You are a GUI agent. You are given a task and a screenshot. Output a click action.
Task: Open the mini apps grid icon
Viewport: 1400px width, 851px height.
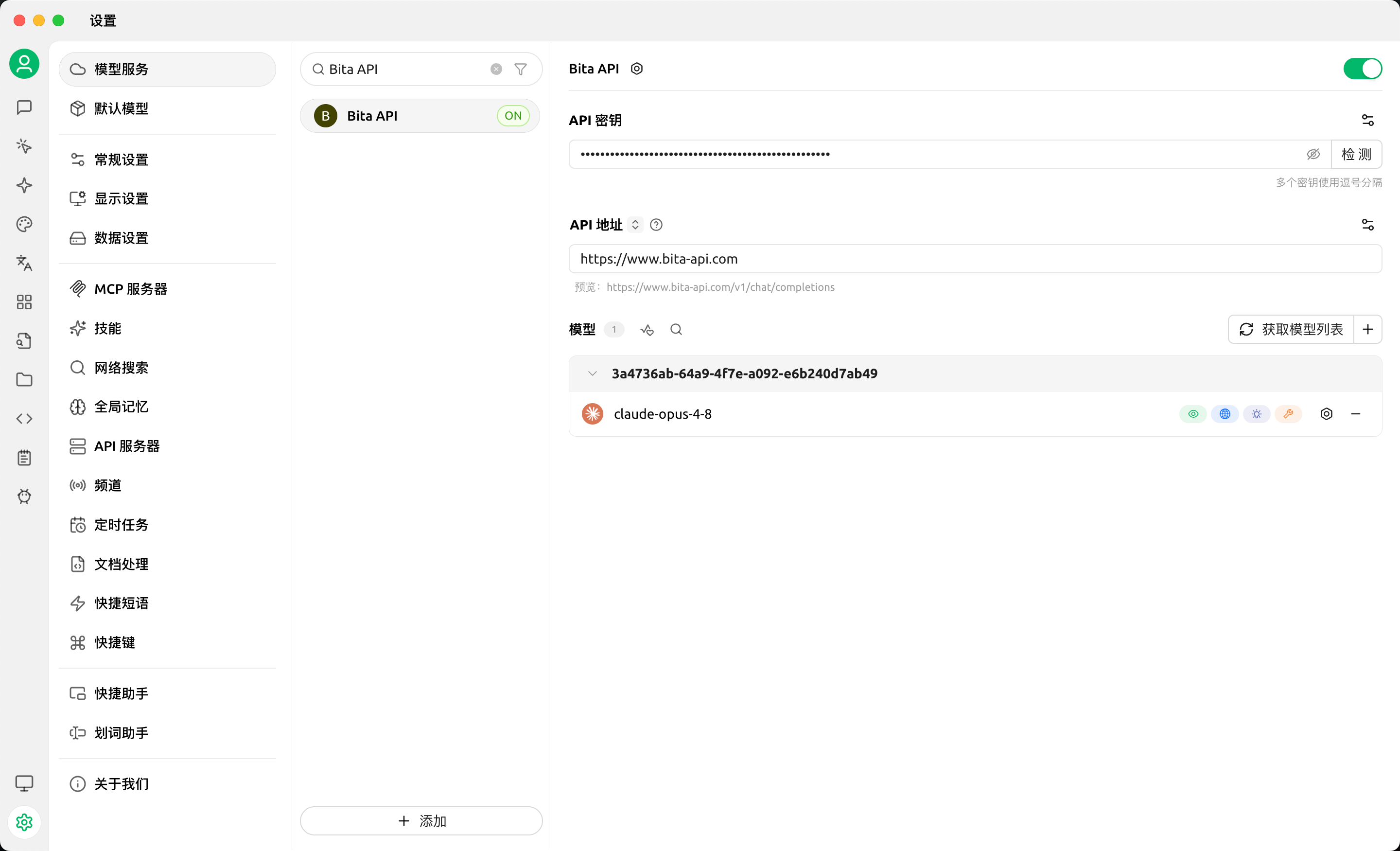pyautogui.click(x=24, y=302)
